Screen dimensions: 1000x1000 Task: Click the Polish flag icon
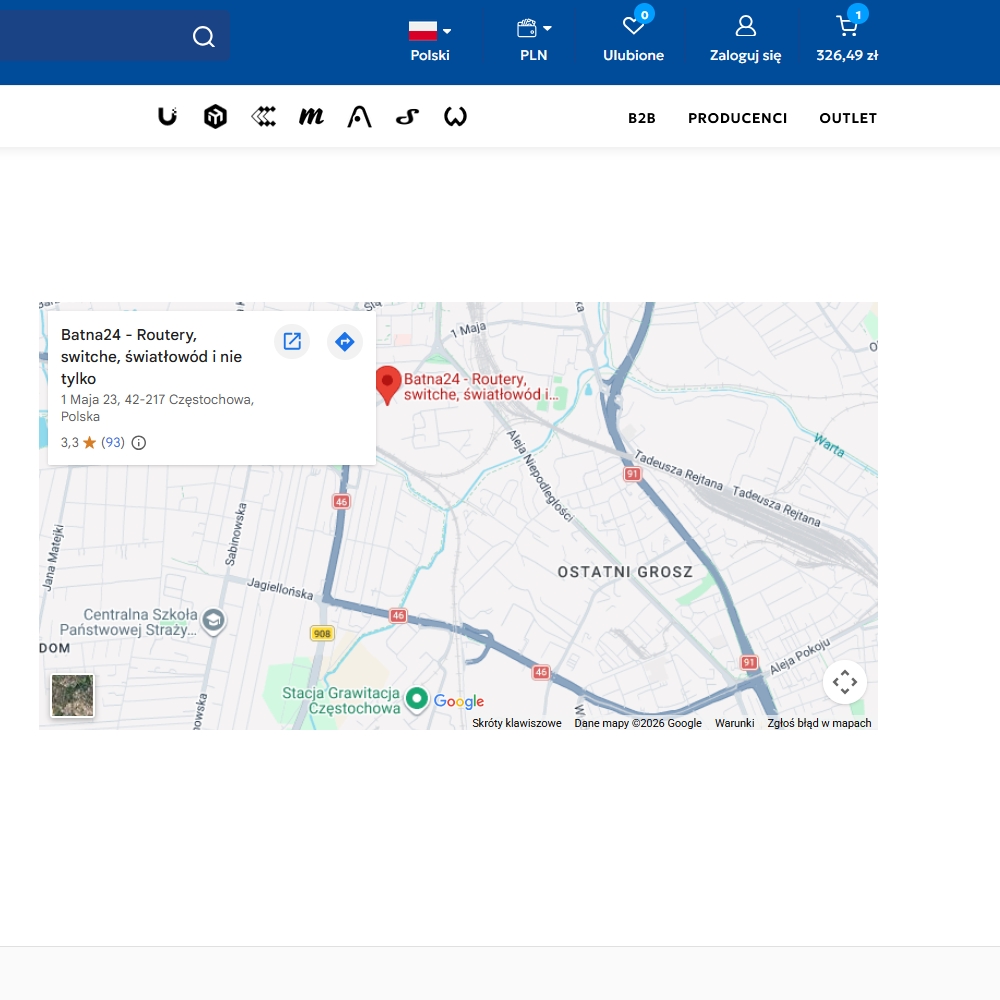[423, 30]
